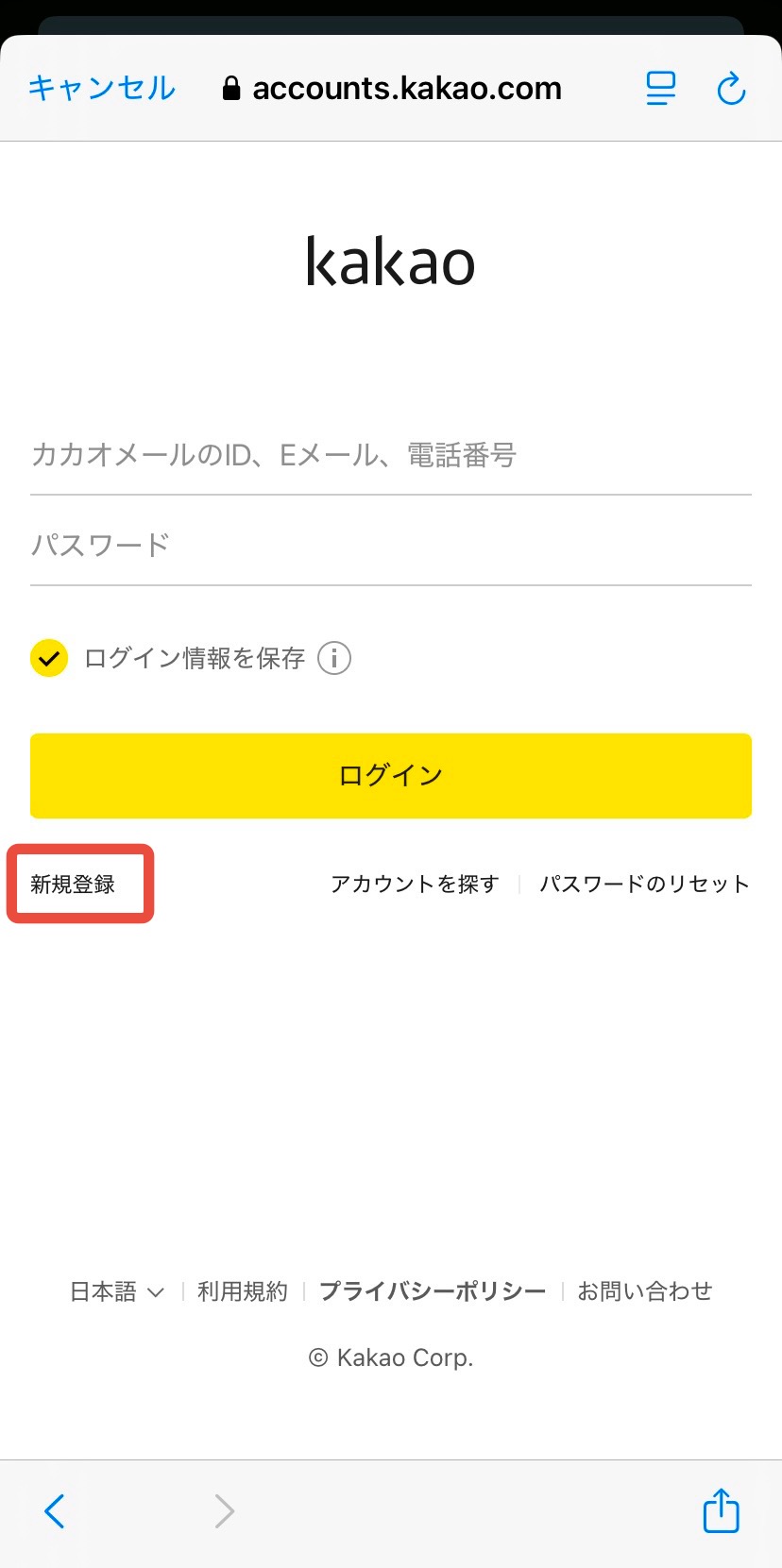Tap the back arrow in bottom toolbar

[55, 1510]
